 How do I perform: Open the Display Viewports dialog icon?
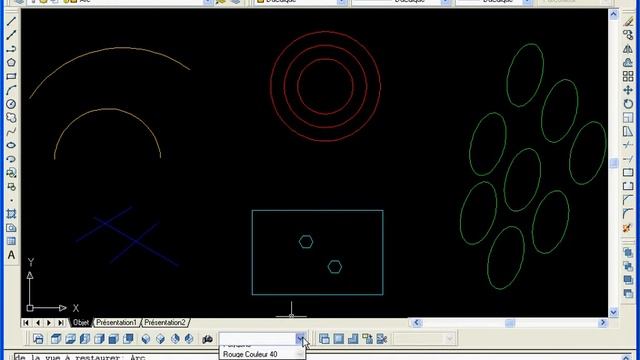click(x=324, y=339)
